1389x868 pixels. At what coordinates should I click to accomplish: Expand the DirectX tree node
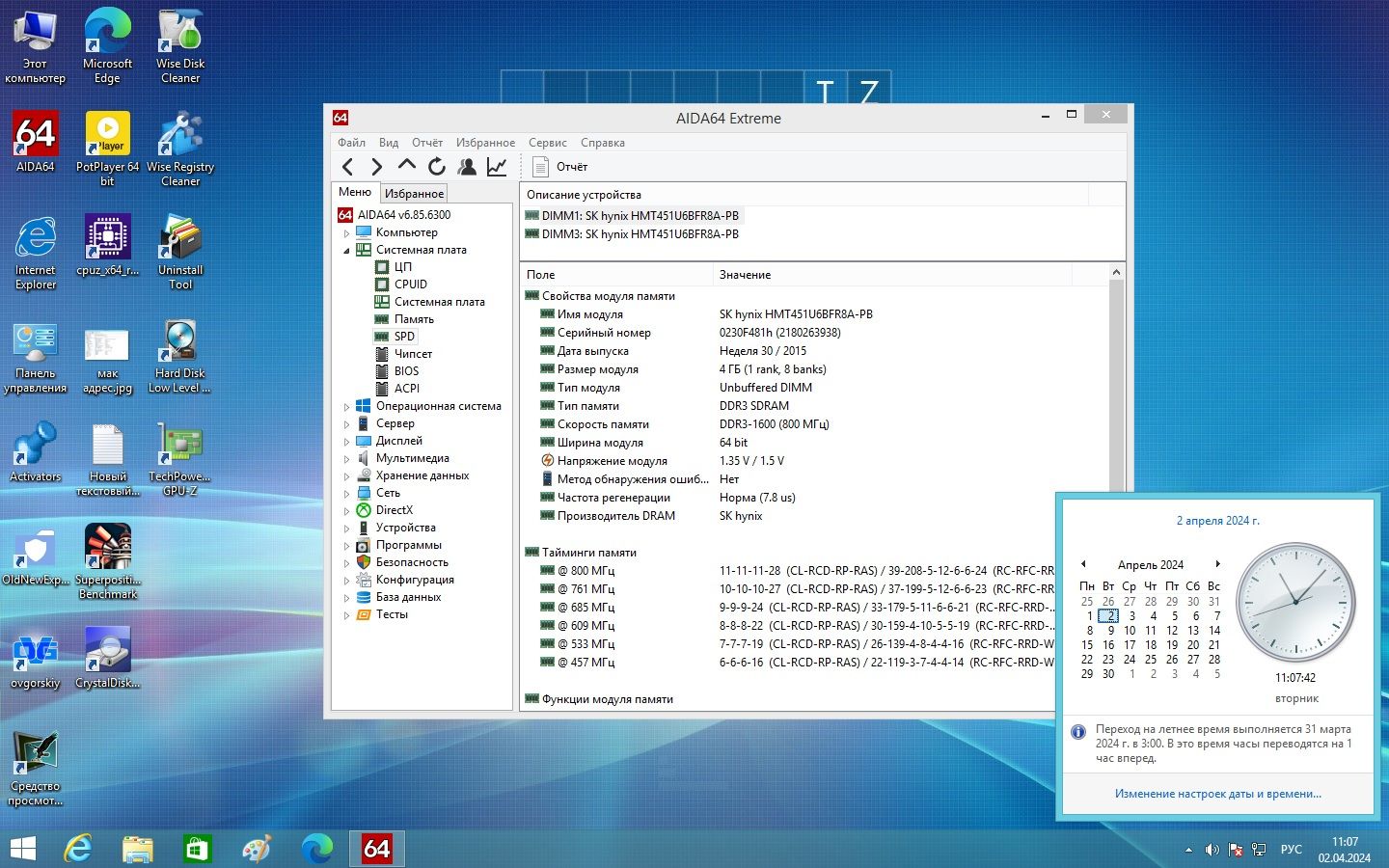[x=346, y=510]
